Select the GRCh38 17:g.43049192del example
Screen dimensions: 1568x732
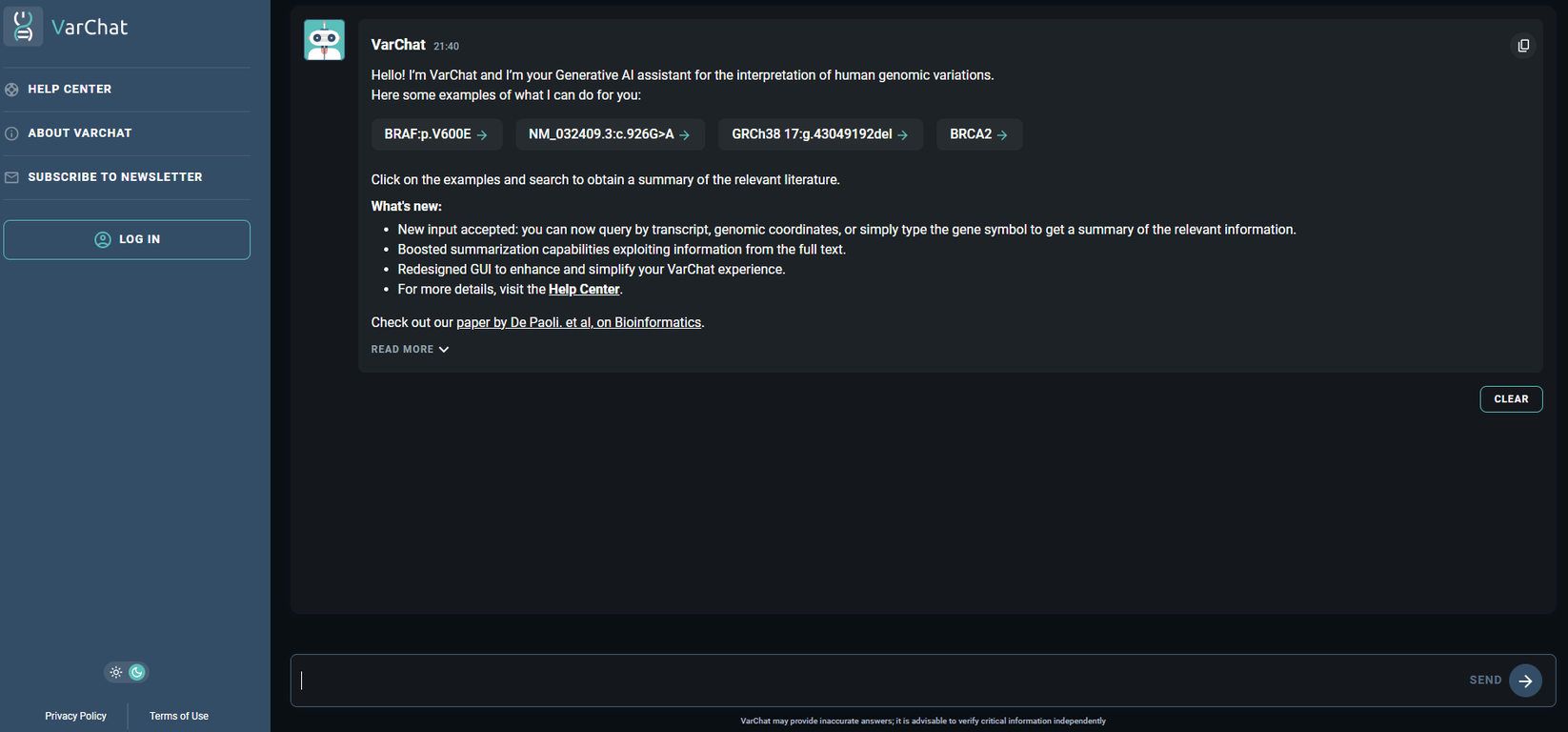[x=820, y=134]
